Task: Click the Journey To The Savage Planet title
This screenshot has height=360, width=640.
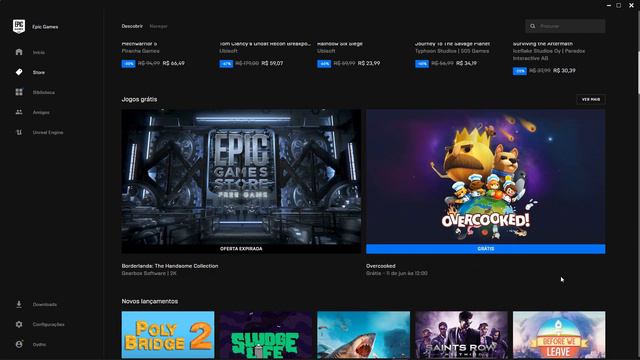Action: (452, 44)
